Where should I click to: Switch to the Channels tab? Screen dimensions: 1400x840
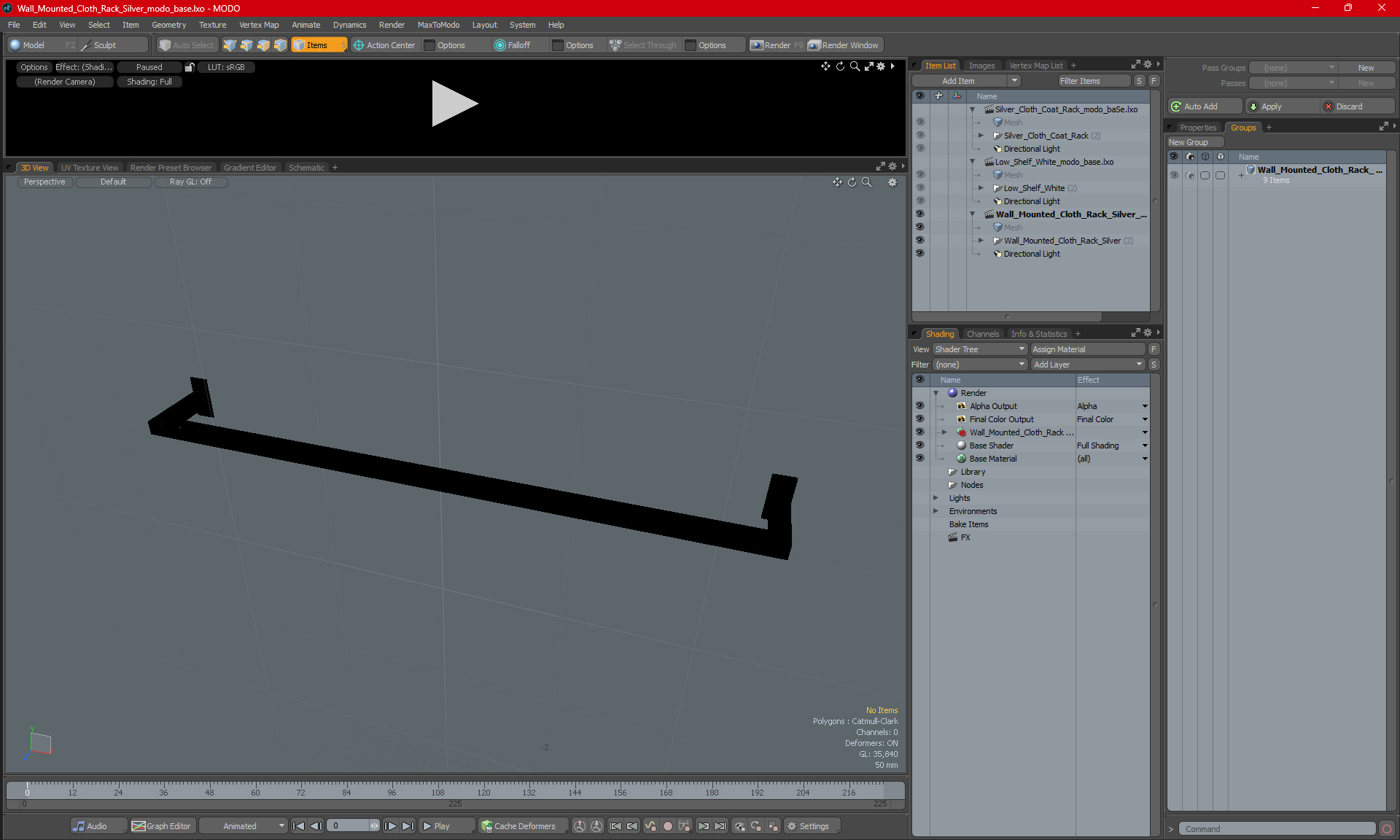click(983, 334)
